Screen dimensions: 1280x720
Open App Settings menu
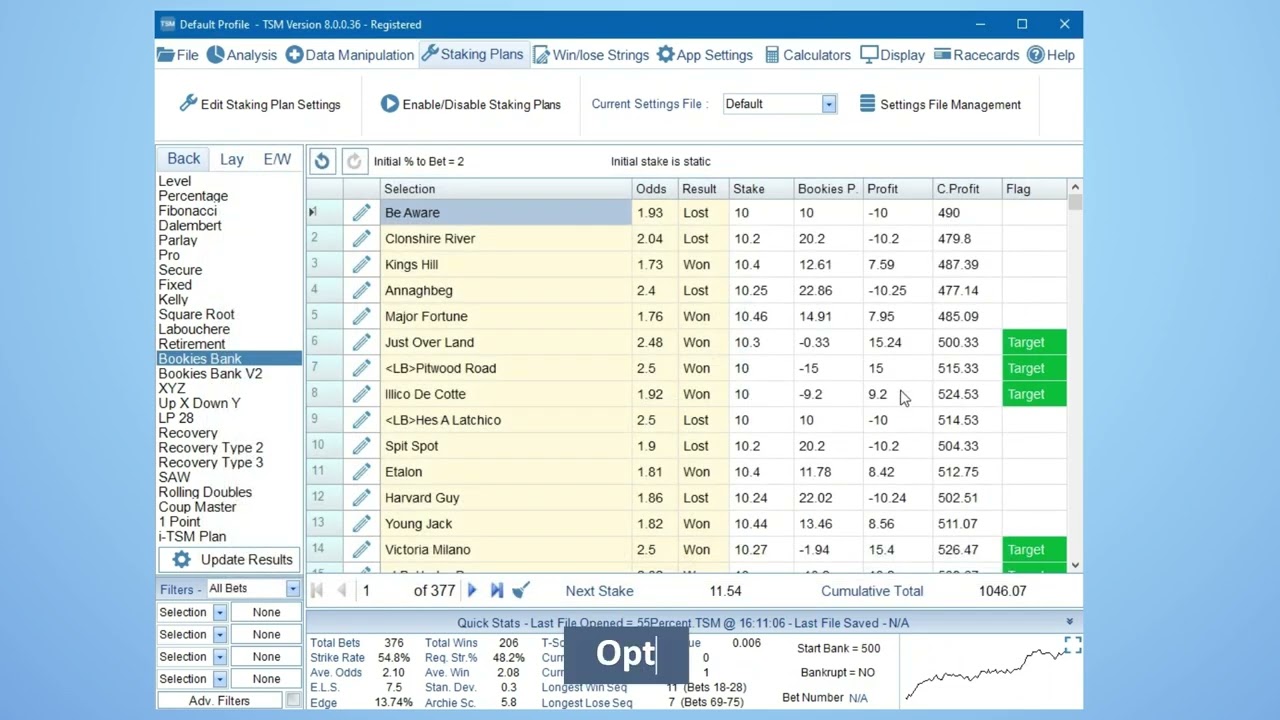pyautogui.click(x=704, y=55)
